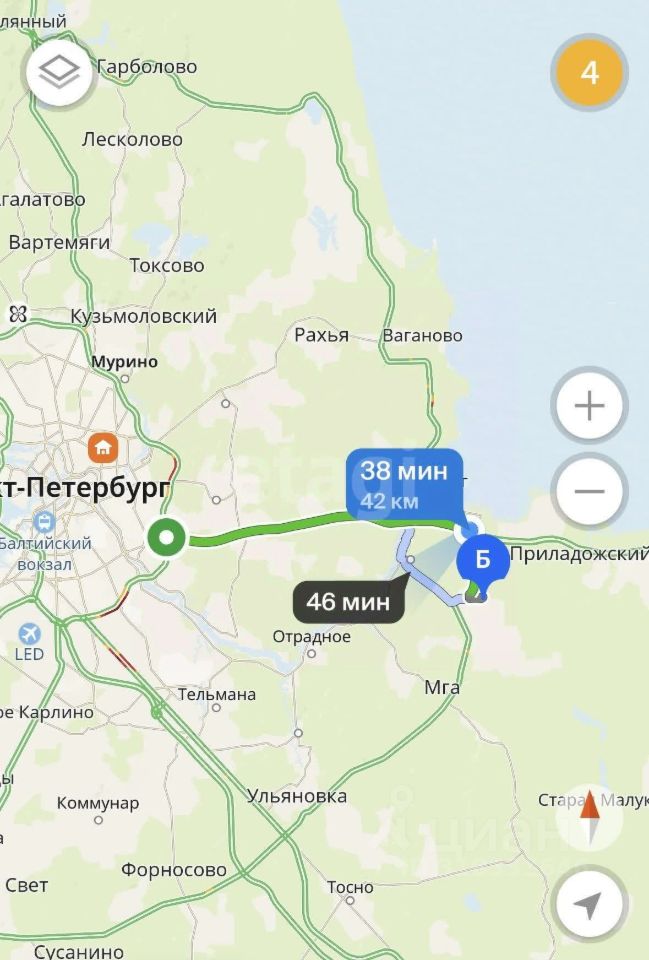Select the Ульяновка label on map
Viewport: 649px width, 960px height.
click(x=297, y=796)
